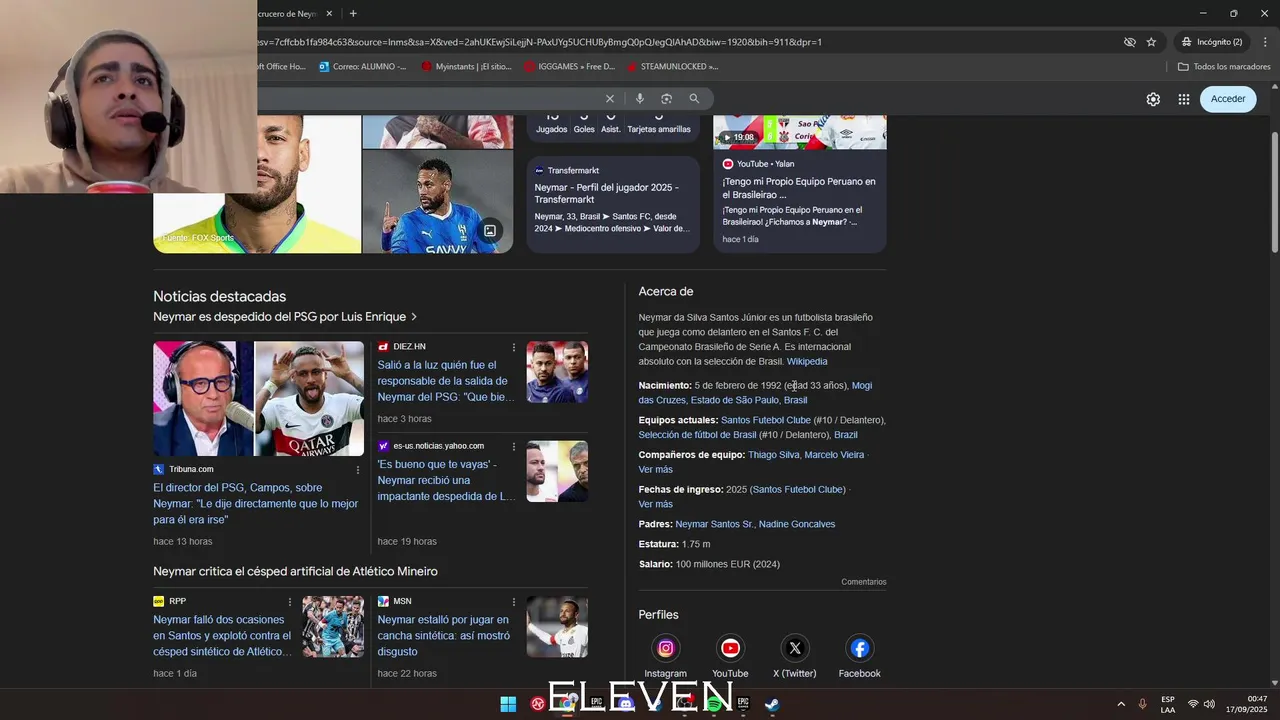Open 'Nadine Goncalves' parent link

(x=797, y=524)
